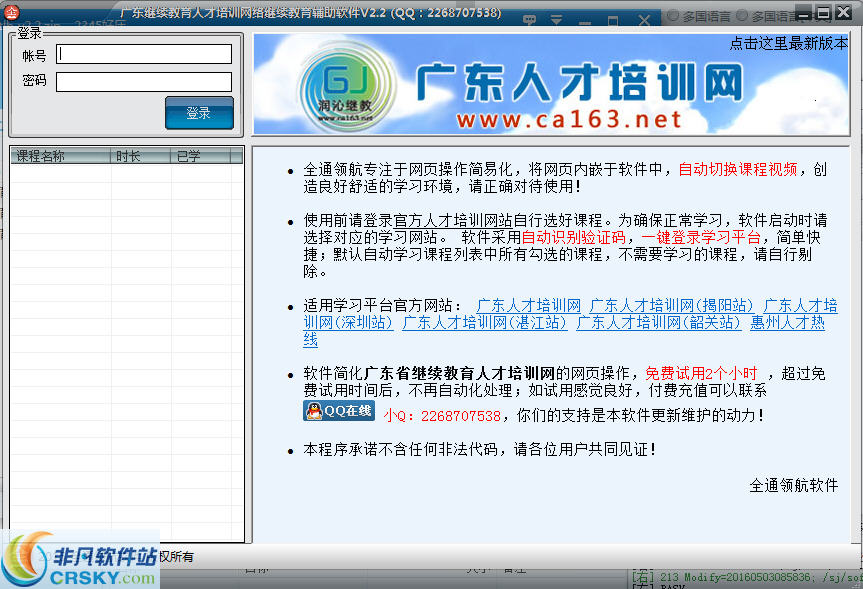Click the chat bubble icon in background title bar
Screen dimensions: 863x589
529,20
